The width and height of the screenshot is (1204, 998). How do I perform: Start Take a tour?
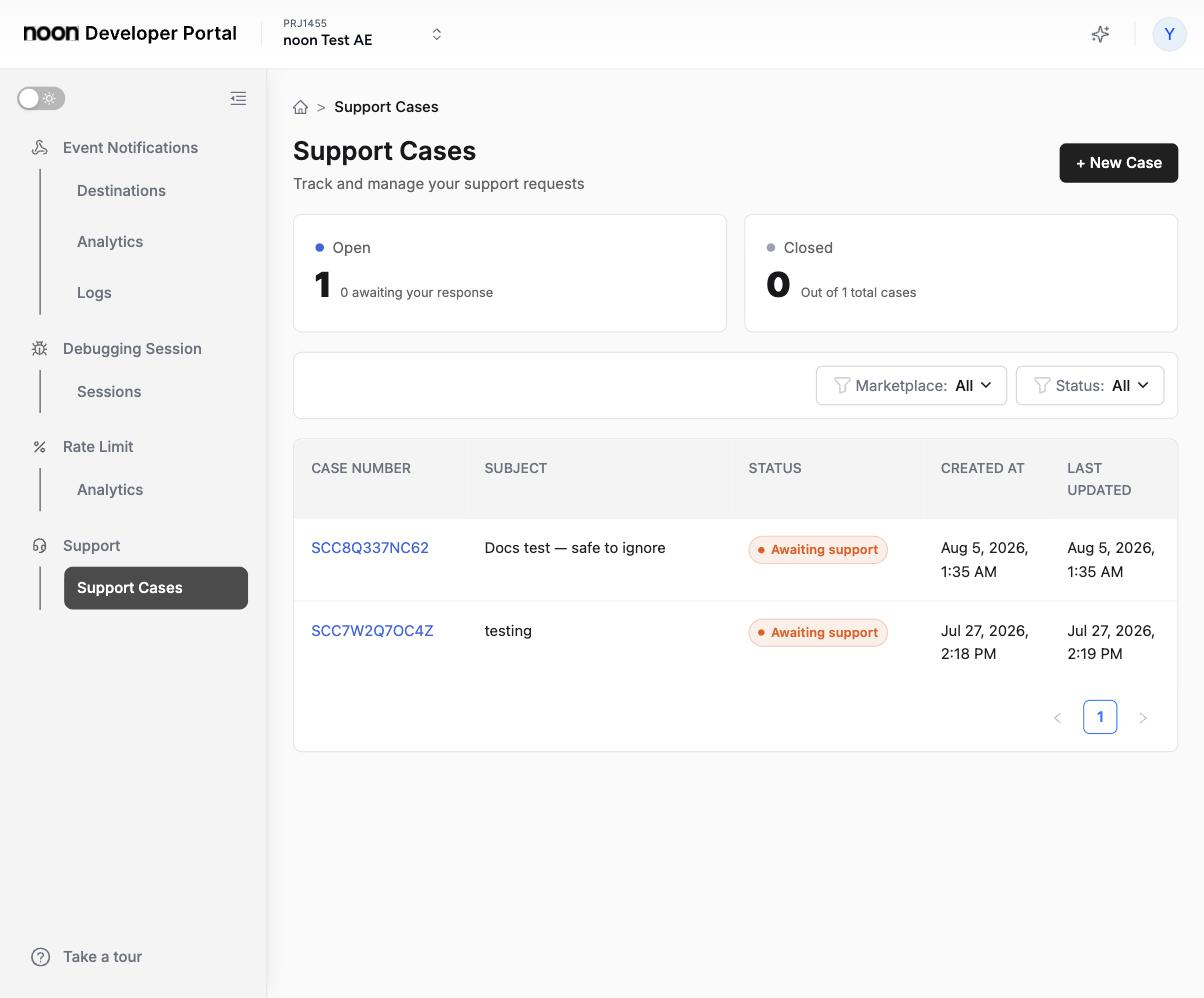pyautogui.click(x=102, y=957)
